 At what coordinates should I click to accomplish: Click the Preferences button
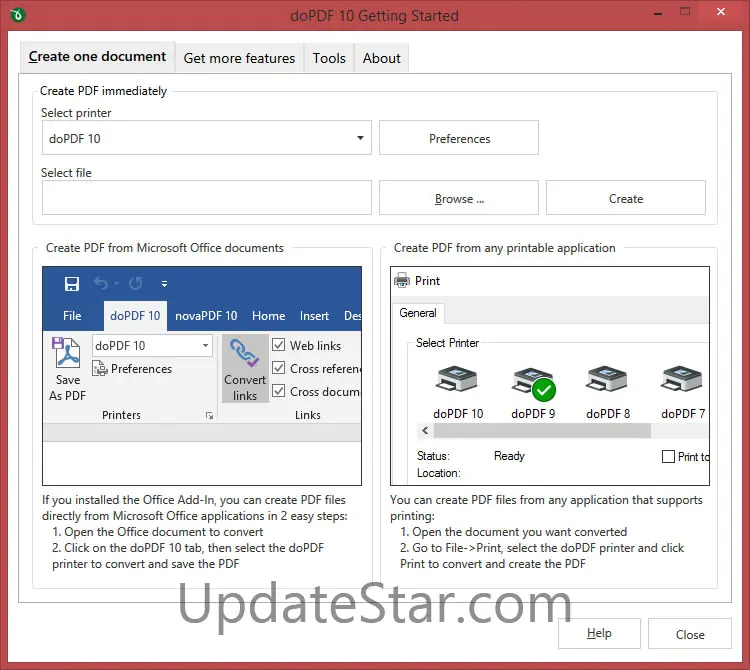(459, 138)
